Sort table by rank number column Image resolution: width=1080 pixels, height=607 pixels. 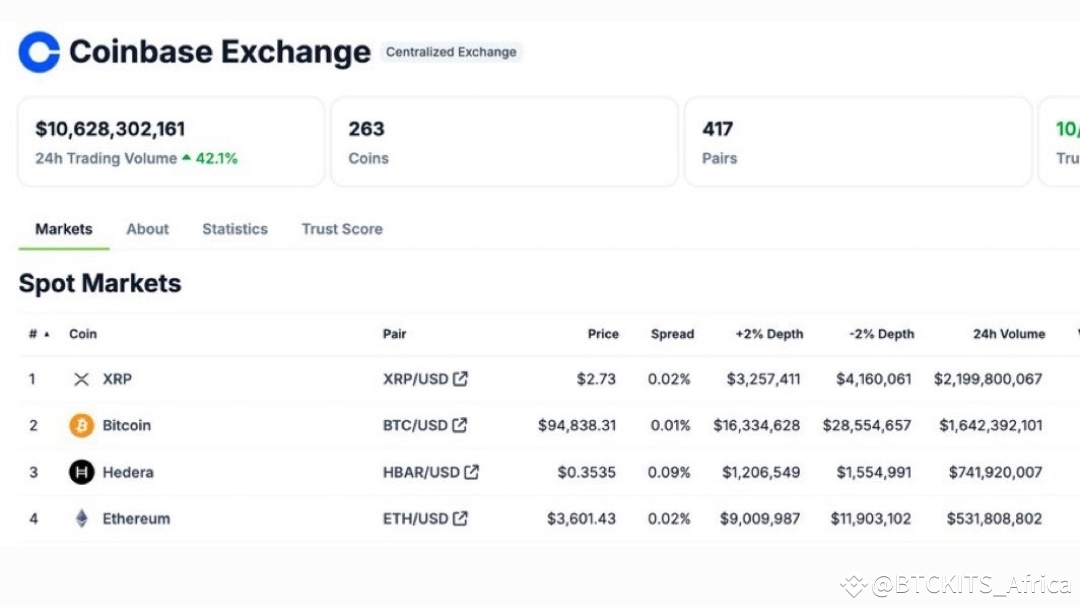pyautogui.click(x=38, y=334)
